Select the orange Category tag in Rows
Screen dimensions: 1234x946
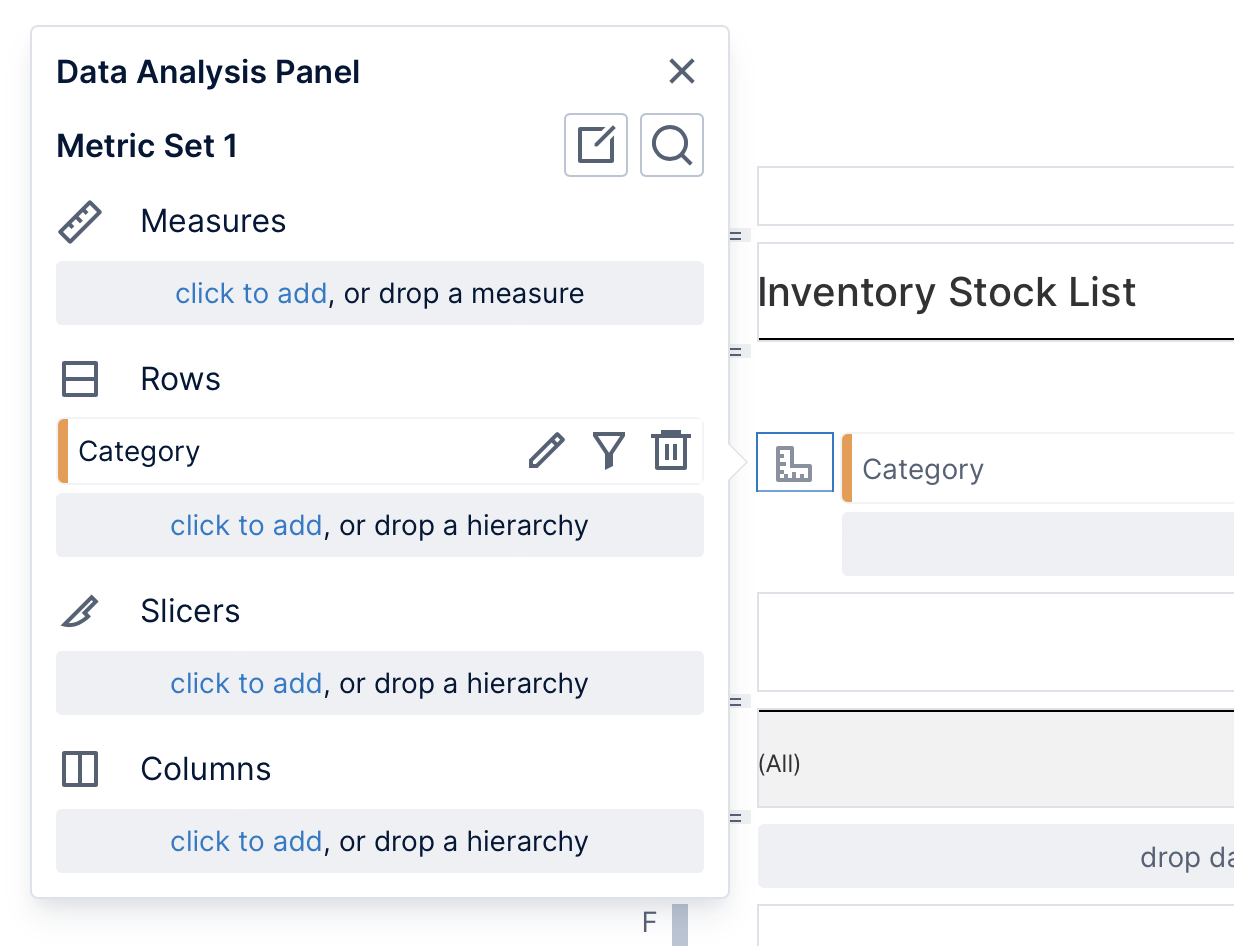point(62,451)
